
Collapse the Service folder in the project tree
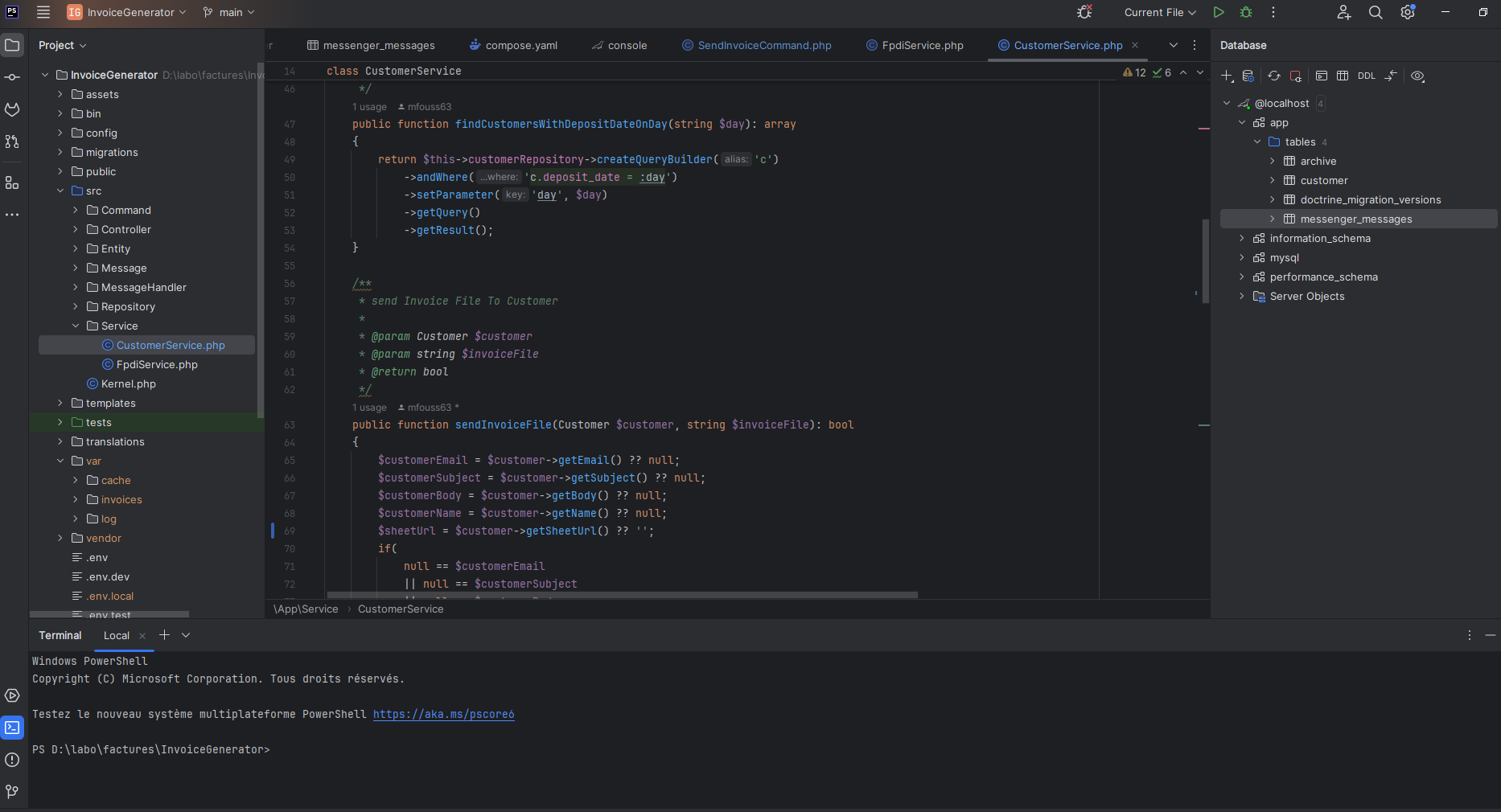pyautogui.click(x=76, y=326)
